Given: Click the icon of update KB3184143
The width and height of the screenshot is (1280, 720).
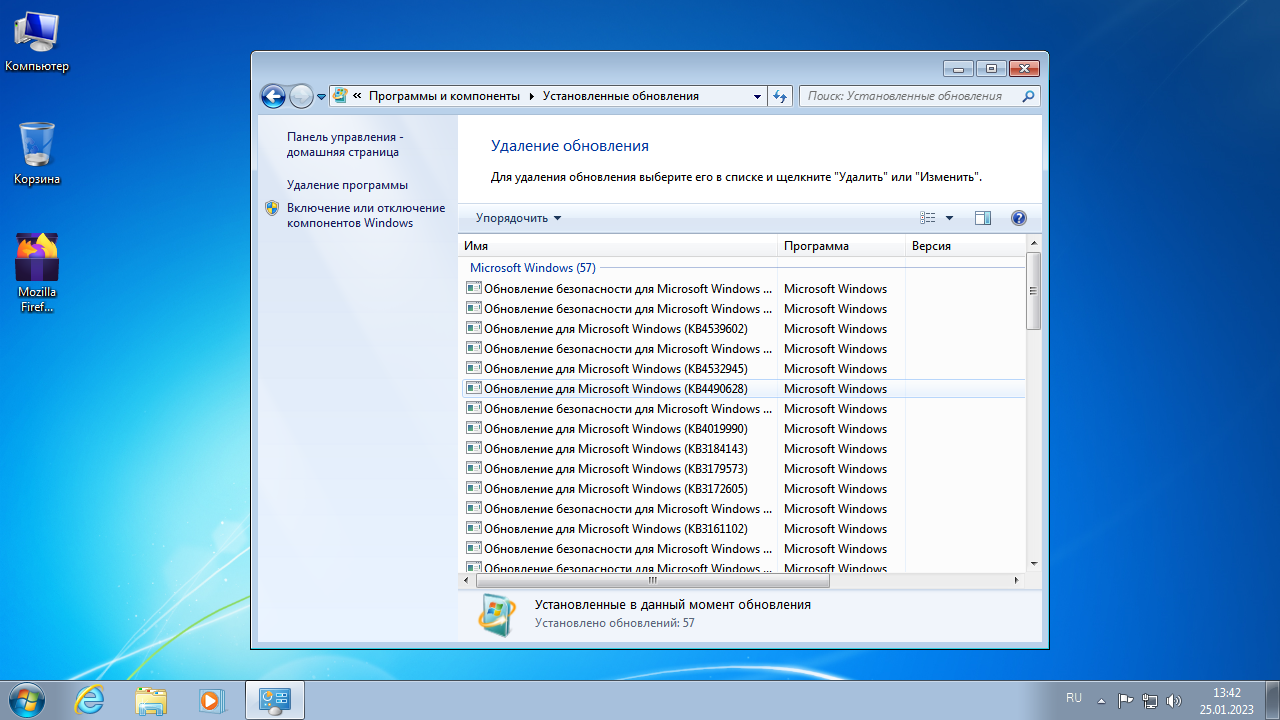Looking at the screenshot, I should click(x=474, y=448).
